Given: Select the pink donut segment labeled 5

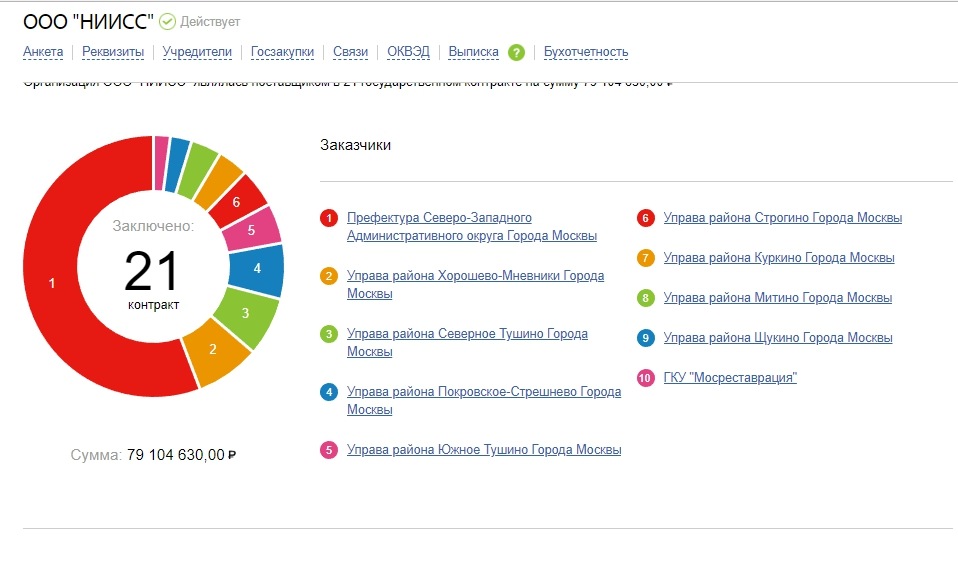Looking at the screenshot, I should [x=251, y=230].
